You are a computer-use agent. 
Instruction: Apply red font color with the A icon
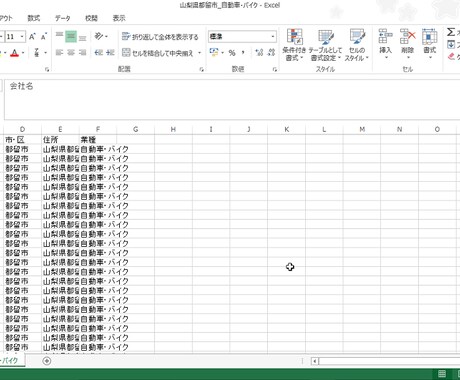[14, 53]
